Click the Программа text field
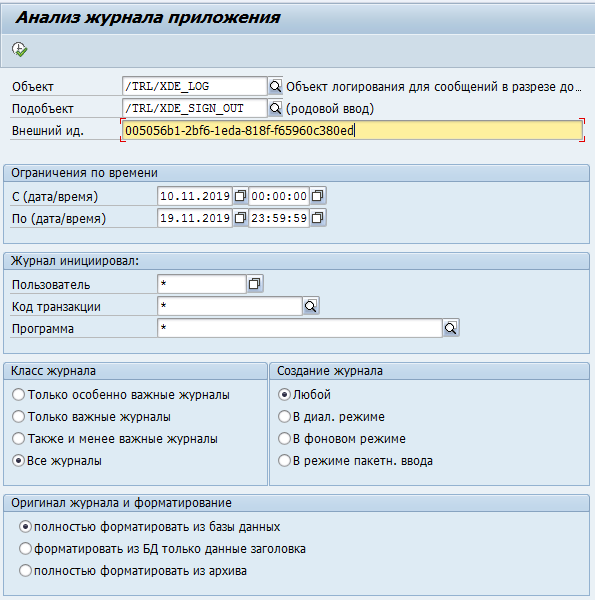This screenshot has width=595, height=600. click(x=300, y=328)
